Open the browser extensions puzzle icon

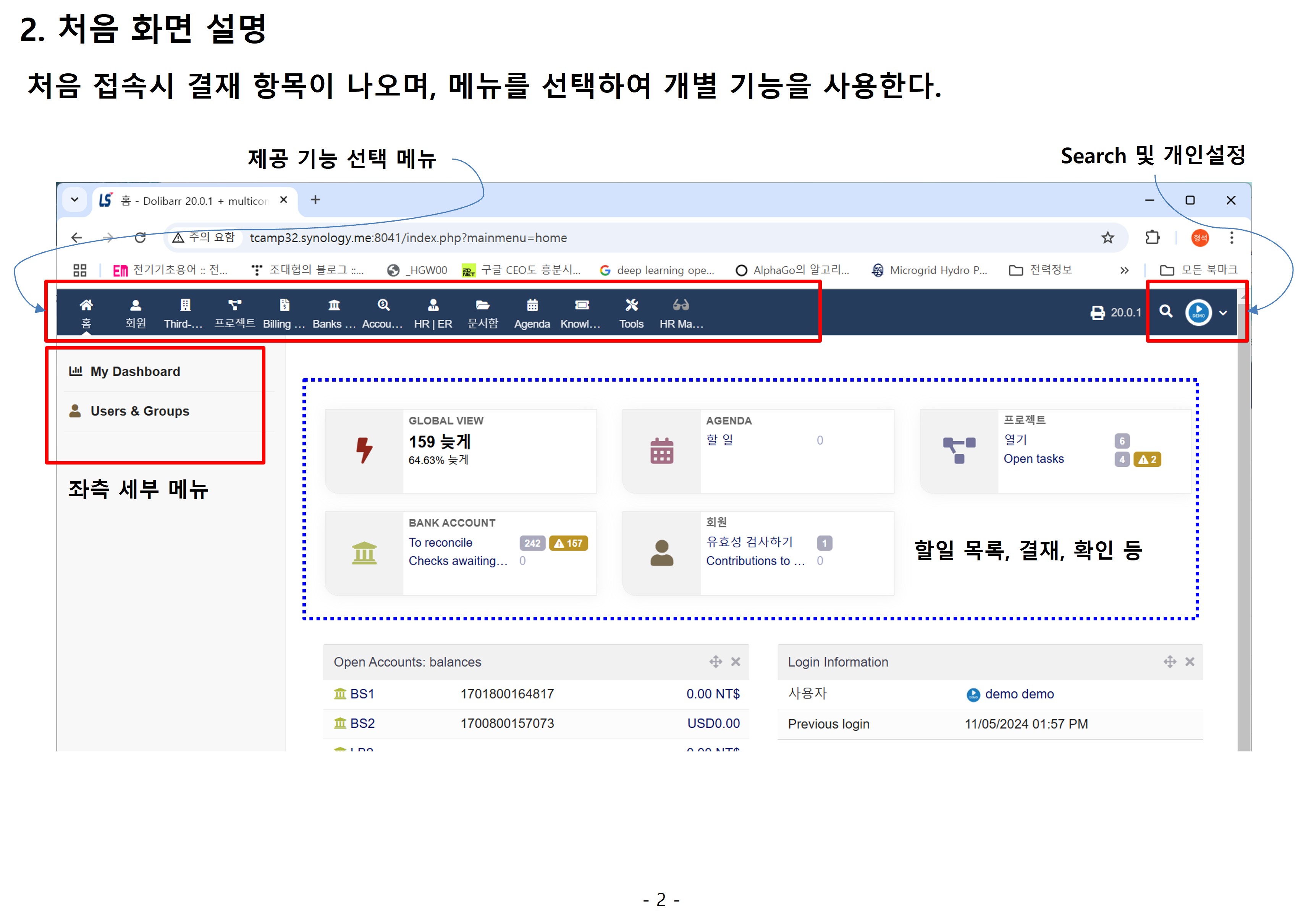(x=1152, y=238)
